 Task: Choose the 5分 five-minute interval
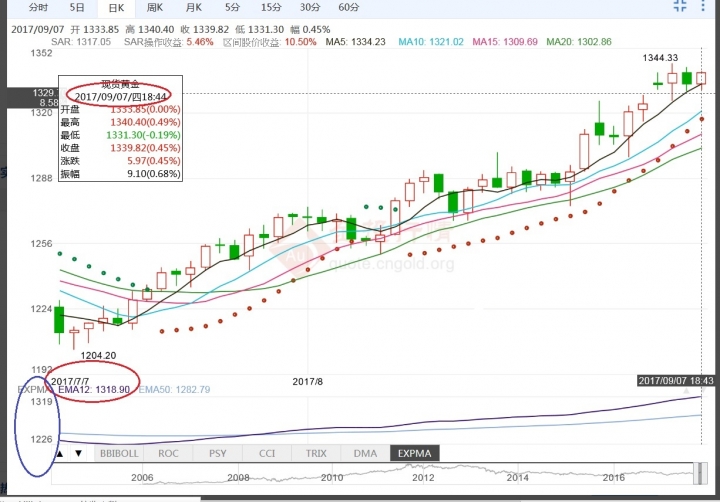tap(230, 7)
